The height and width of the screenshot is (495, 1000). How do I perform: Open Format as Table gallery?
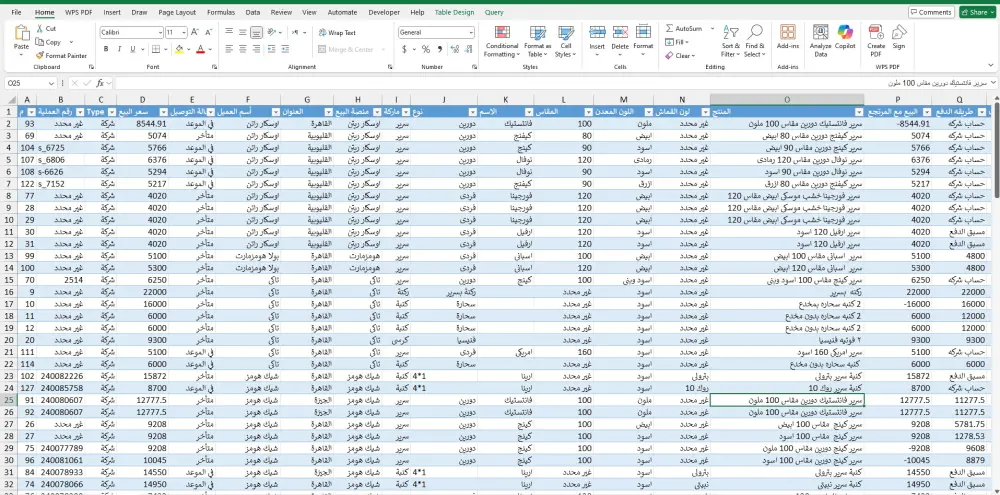[538, 41]
